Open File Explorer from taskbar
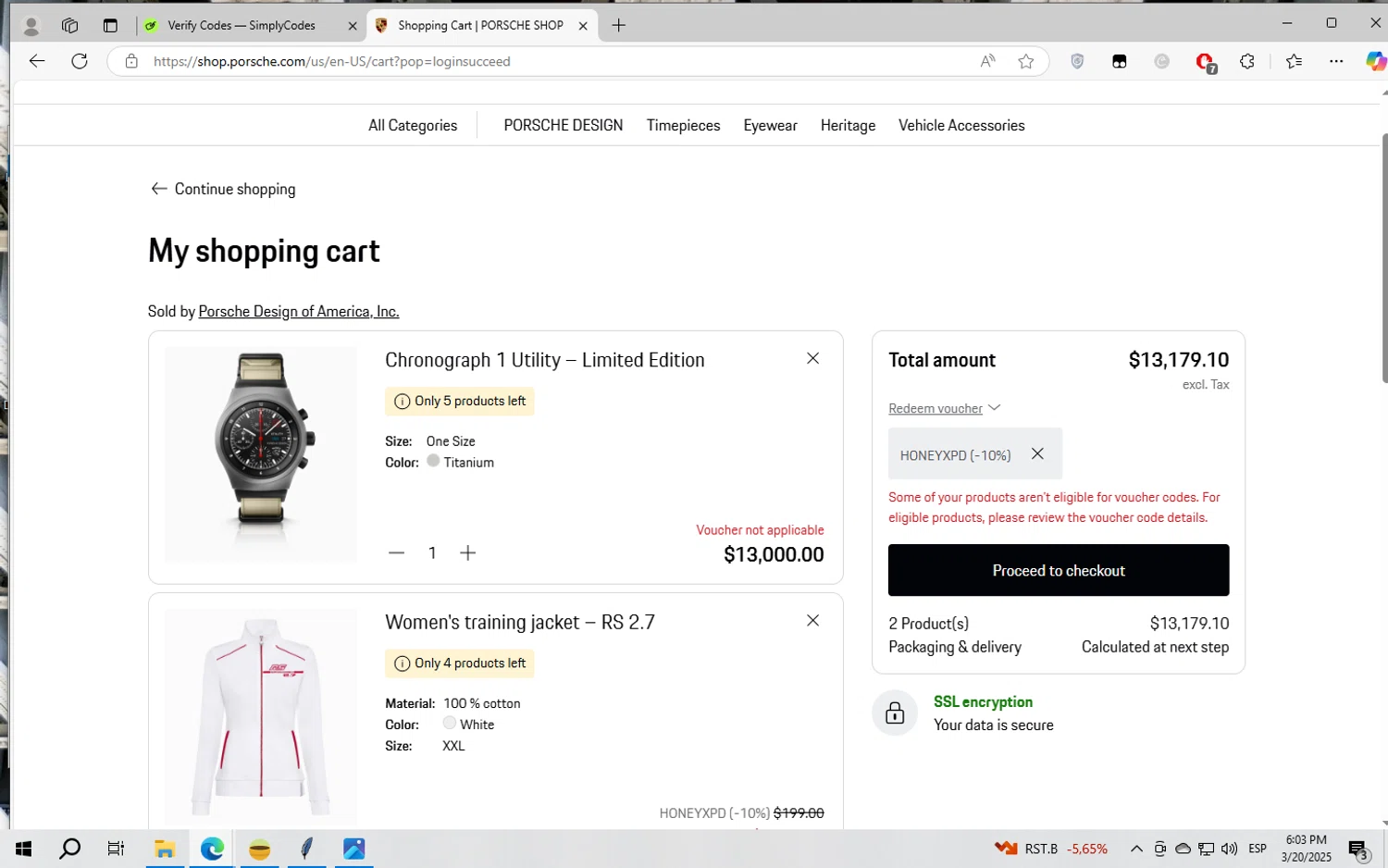The image size is (1388, 868). click(165, 849)
